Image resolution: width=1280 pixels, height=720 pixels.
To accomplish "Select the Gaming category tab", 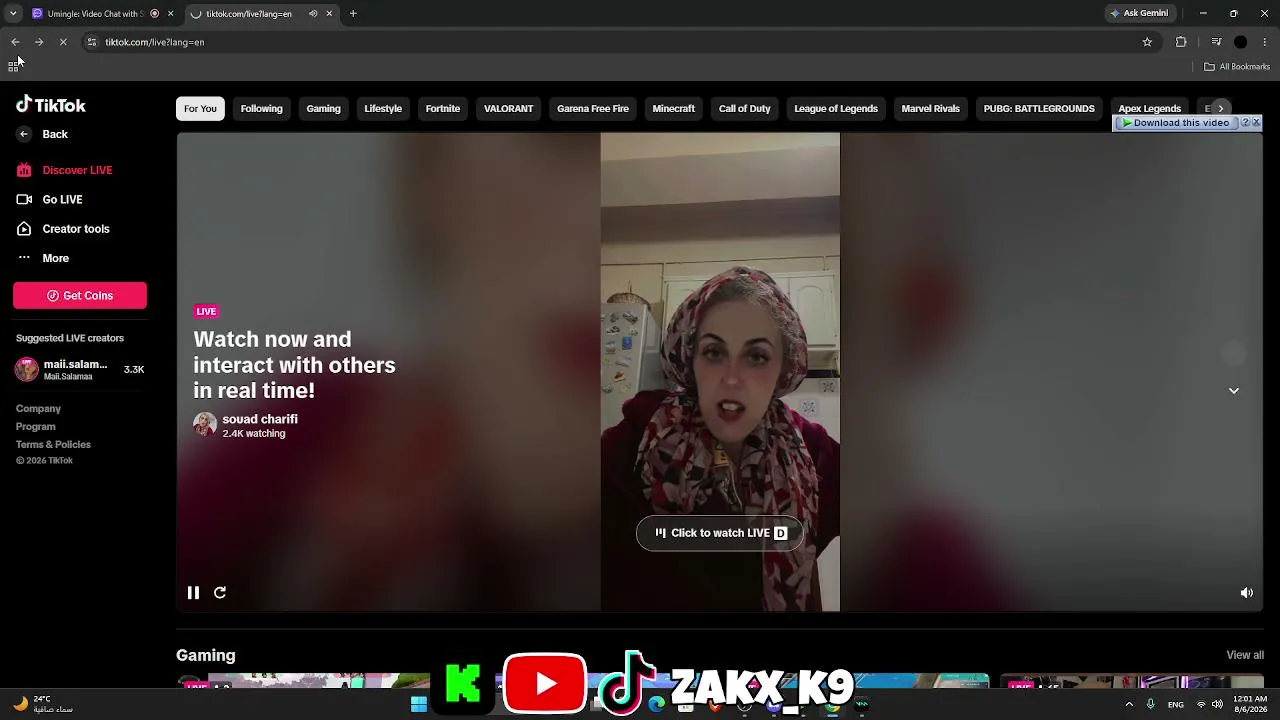I will pos(323,109).
